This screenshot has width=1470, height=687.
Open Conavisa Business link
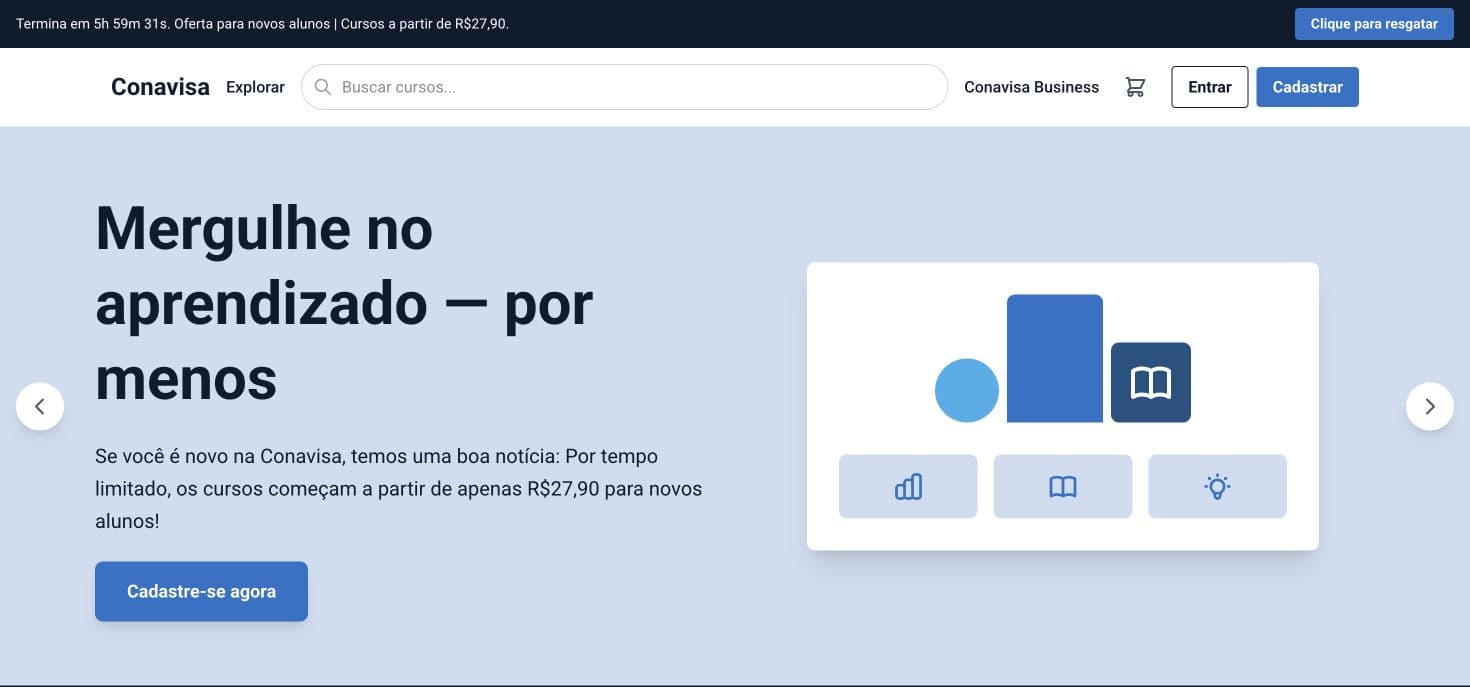pyautogui.click(x=1031, y=87)
